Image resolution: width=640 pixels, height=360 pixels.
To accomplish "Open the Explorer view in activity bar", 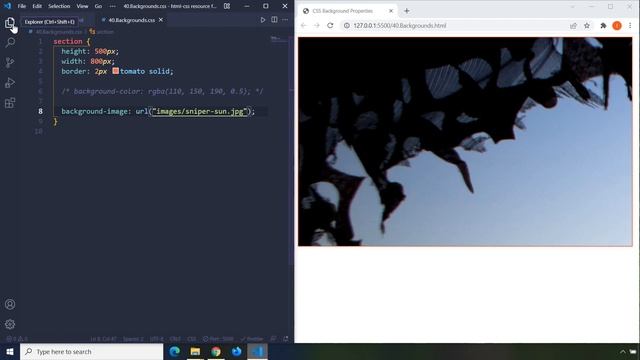I will click(x=10, y=23).
